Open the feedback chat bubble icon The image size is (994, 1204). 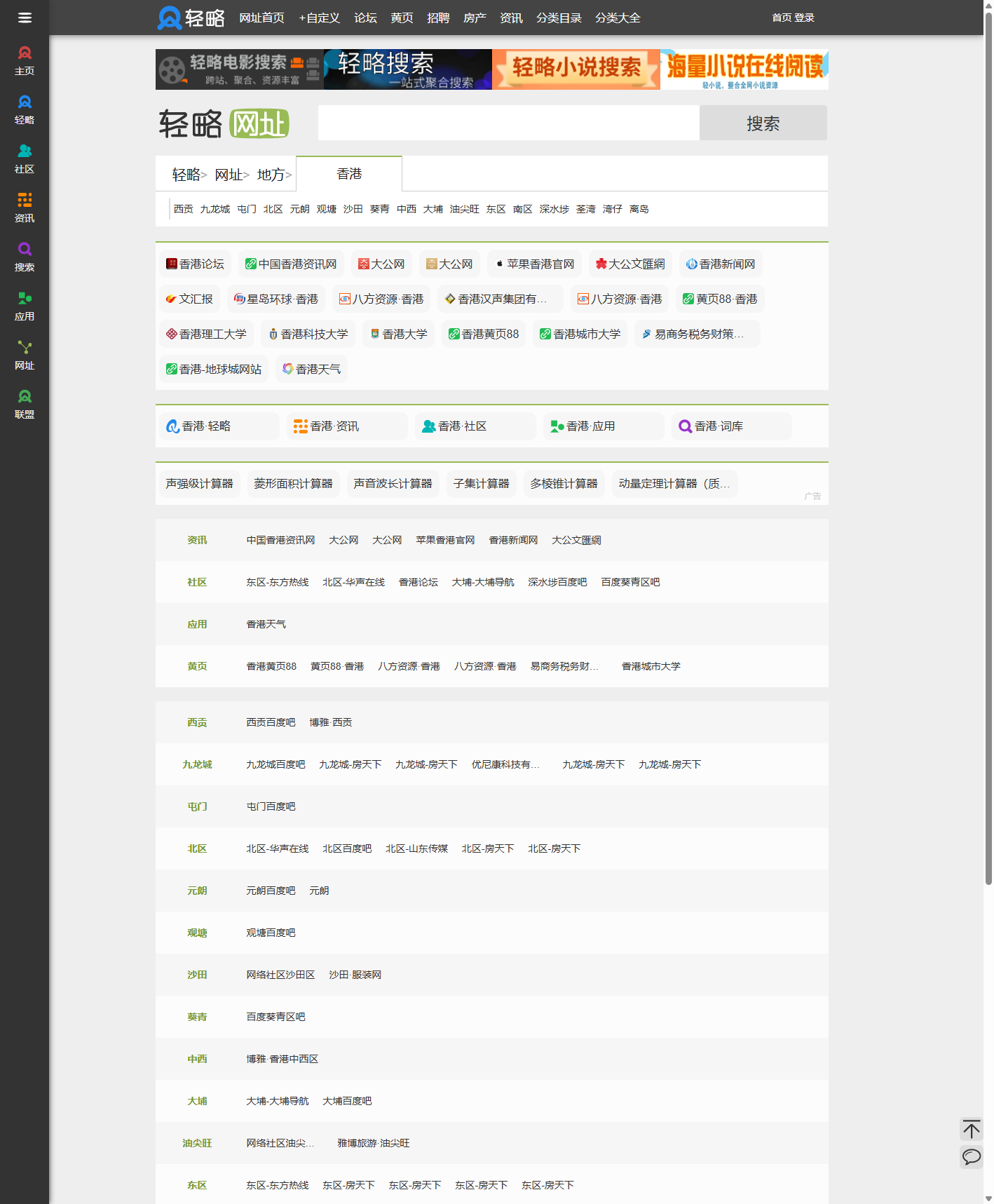click(971, 1156)
